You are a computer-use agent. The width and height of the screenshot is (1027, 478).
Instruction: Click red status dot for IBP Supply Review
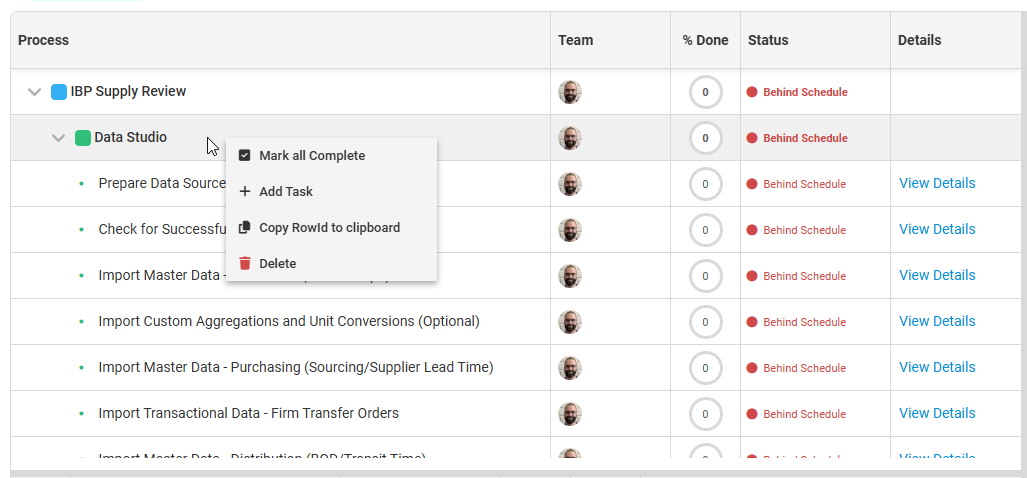point(752,92)
